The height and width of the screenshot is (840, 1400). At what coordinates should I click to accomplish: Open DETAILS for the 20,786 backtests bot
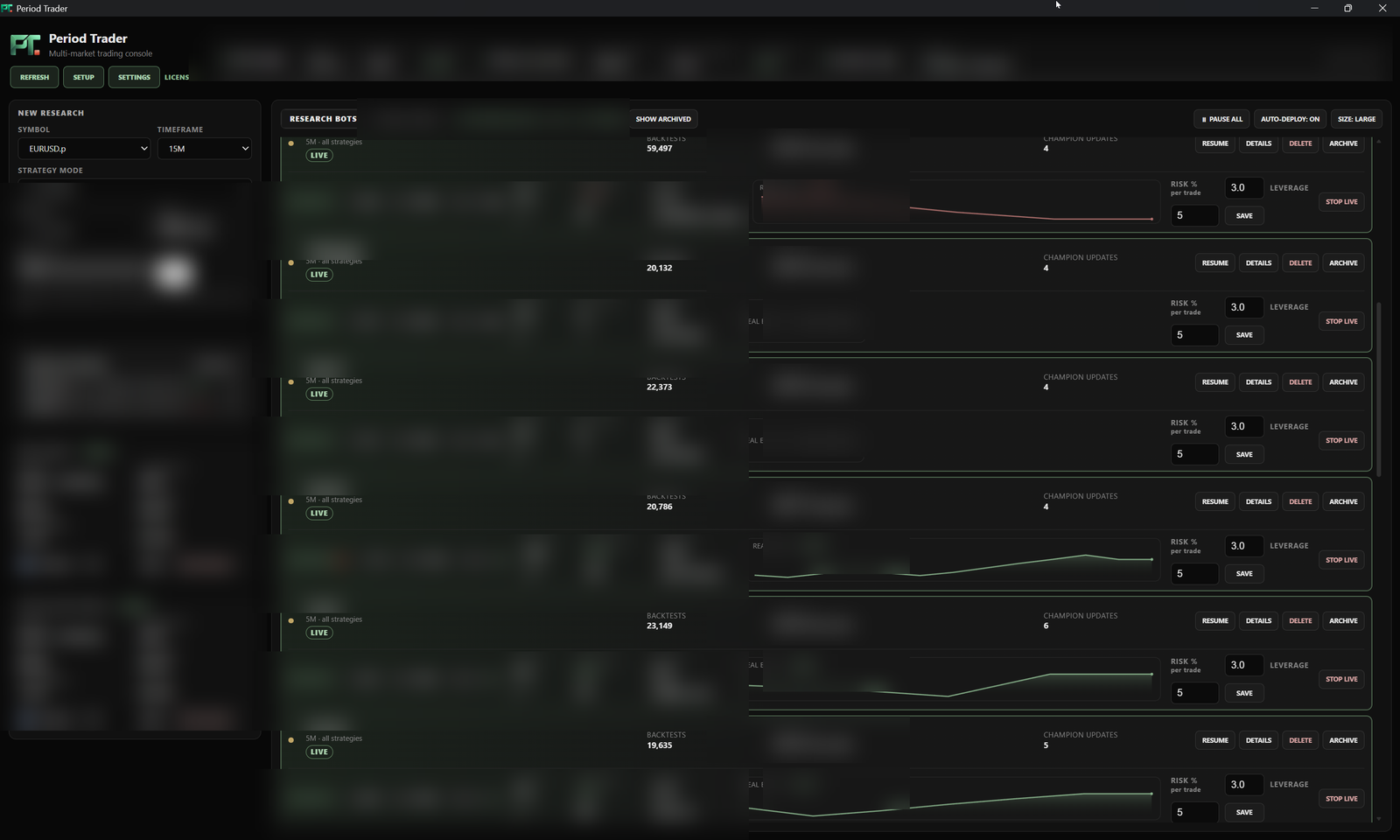pyautogui.click(x=1258, y=502)
